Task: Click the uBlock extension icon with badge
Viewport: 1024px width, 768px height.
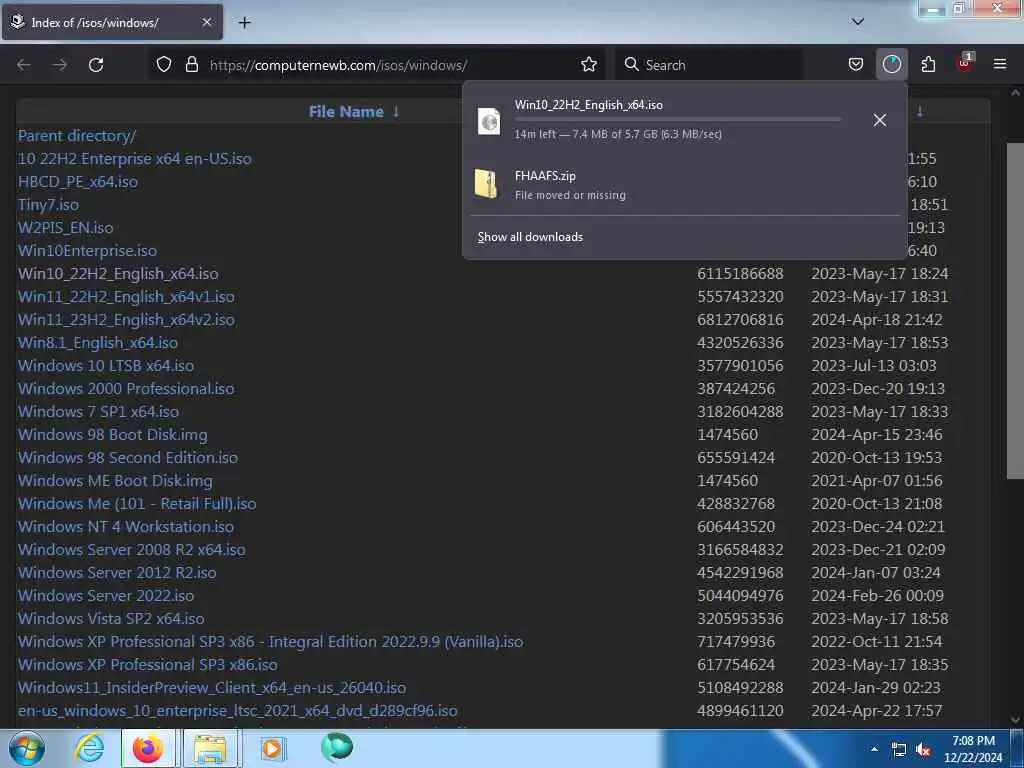Action: click(x=965, y=63)
